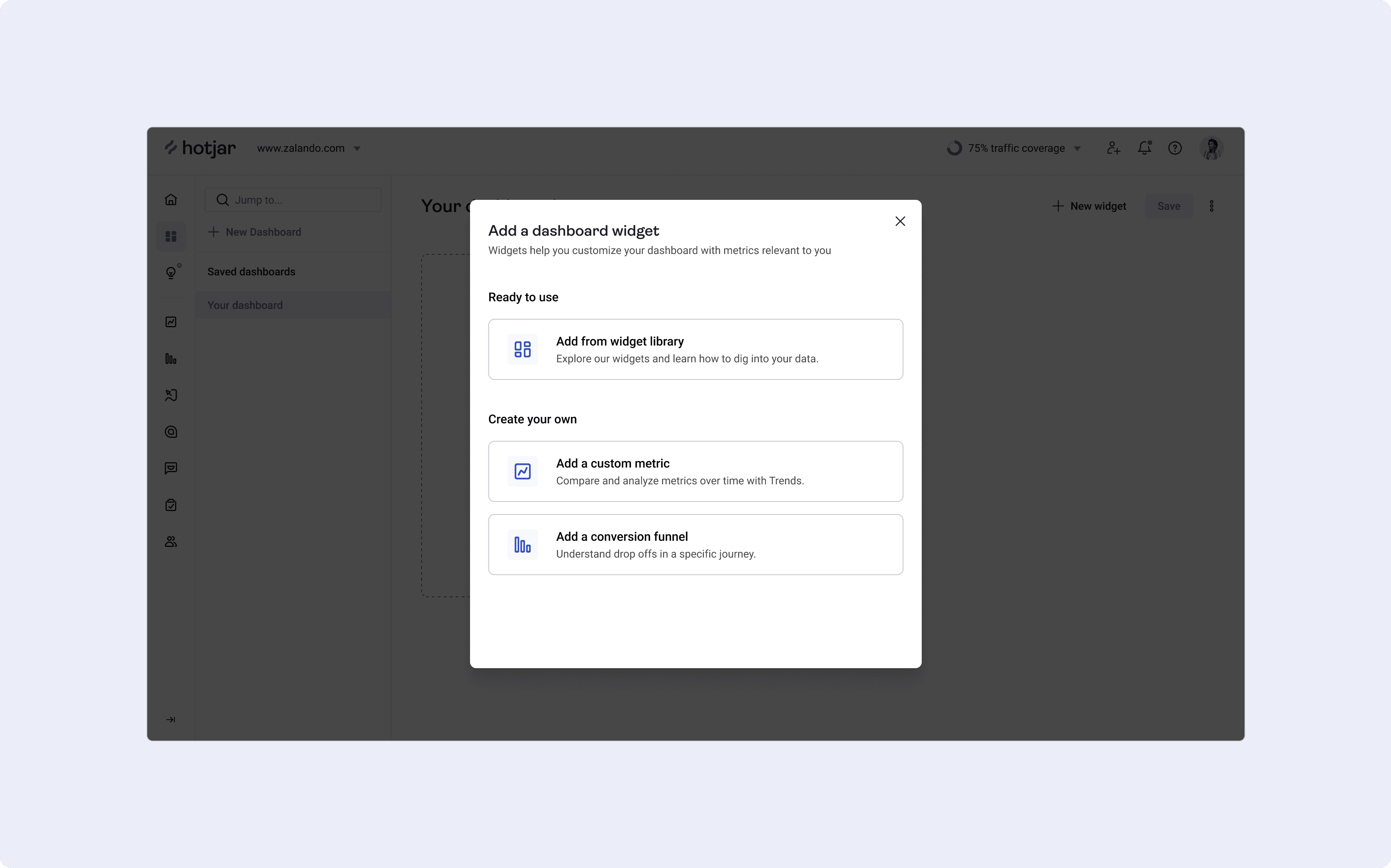Click New Dashboard in the sidebar

pyautogui.click(x=254, y=232)
